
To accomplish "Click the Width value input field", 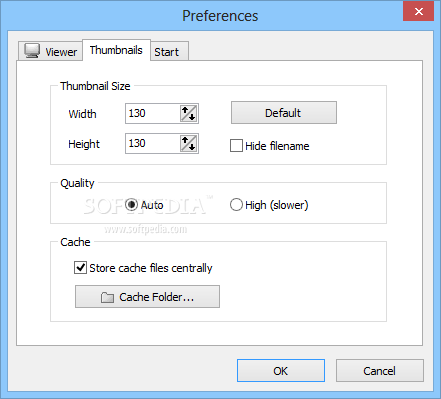I will point(152,114).
